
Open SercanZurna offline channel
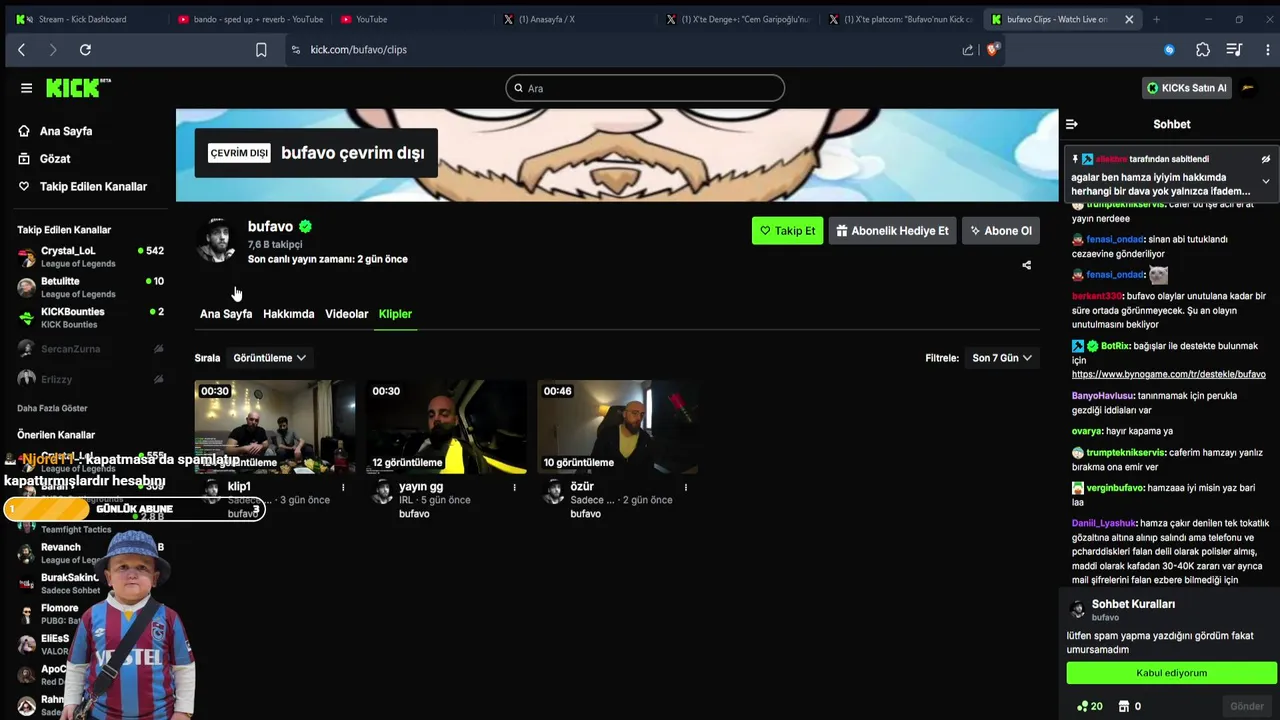click(90, 349)
